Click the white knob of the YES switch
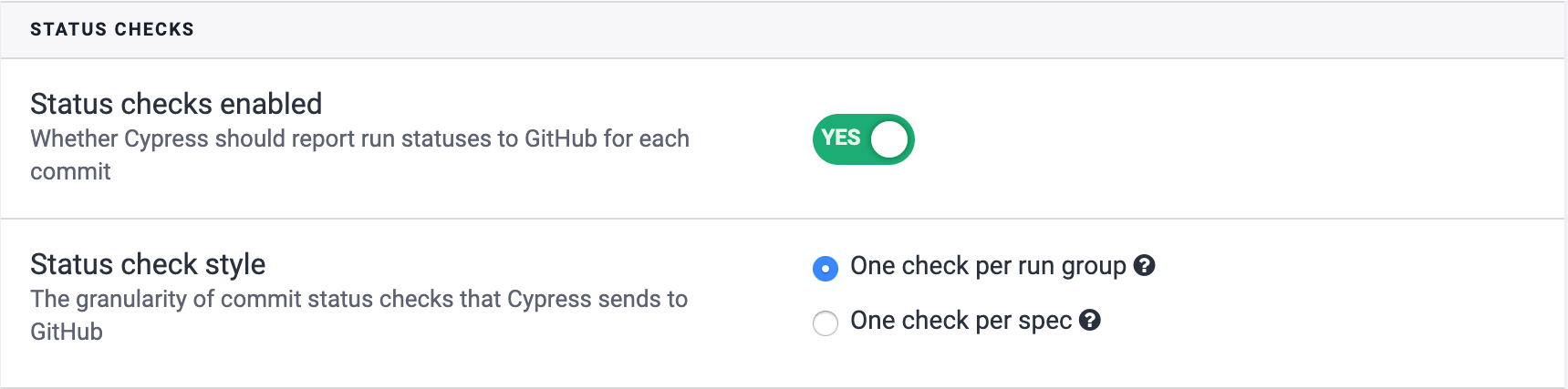This screenshot has width=1568, height=389. [x=889, y=139]
